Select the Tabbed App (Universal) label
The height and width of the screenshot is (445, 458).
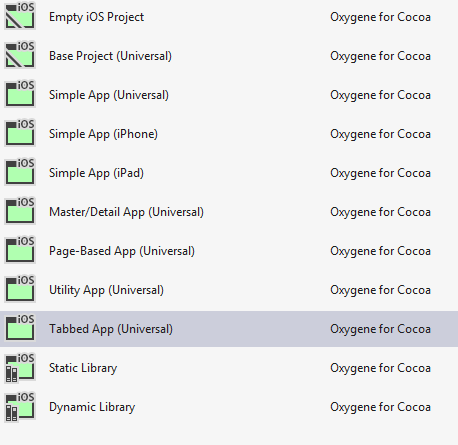click(111, 329)
